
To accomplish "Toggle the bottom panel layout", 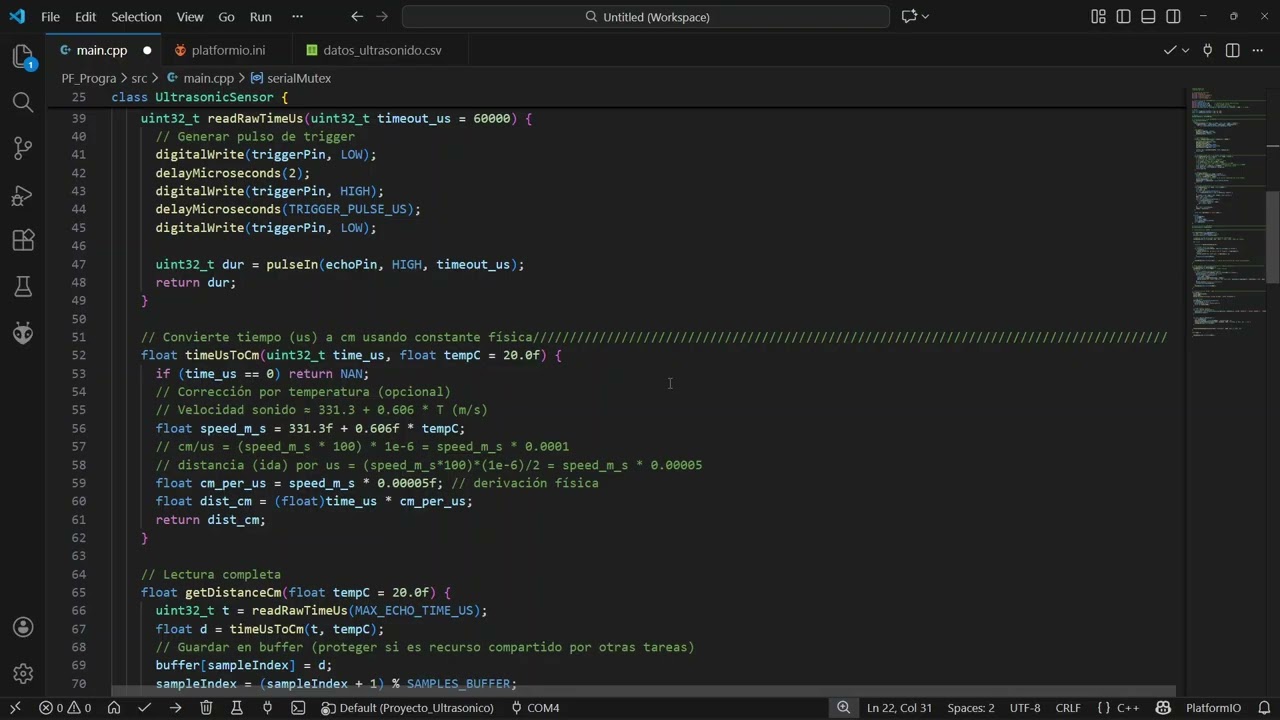I will pos(1148,17).
